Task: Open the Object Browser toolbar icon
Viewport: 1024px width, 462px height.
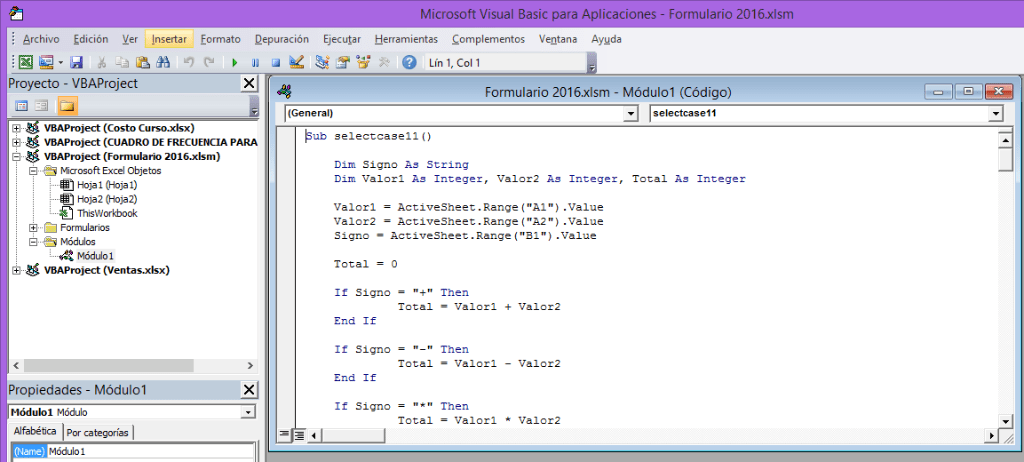Action: click(363, 63)
